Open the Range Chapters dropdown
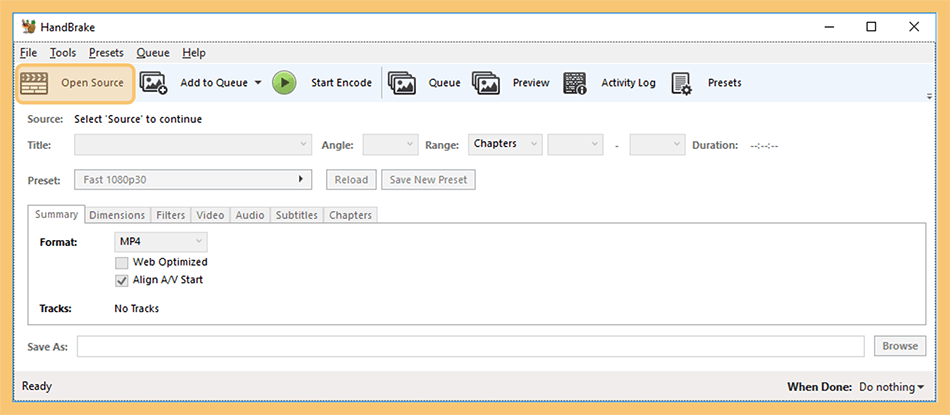Screen dimensions: 950x415 coord(505,144)
